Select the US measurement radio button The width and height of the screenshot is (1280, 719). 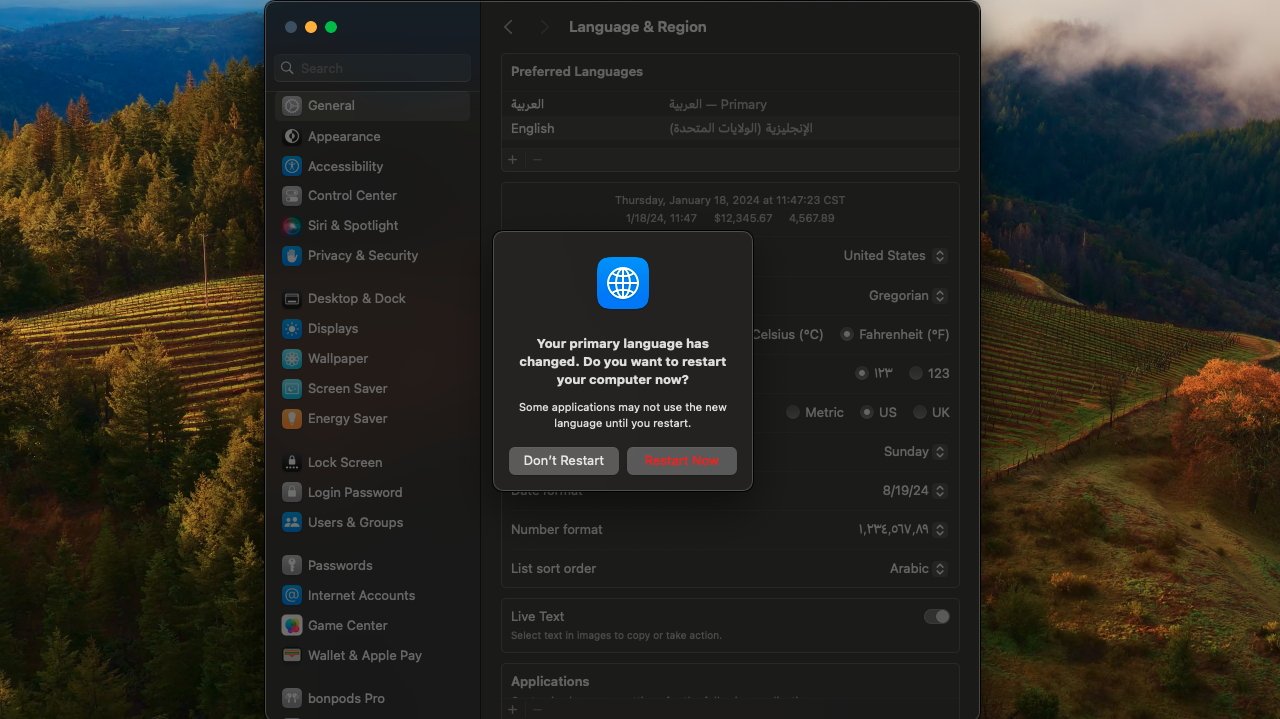[x=867, y=412]
